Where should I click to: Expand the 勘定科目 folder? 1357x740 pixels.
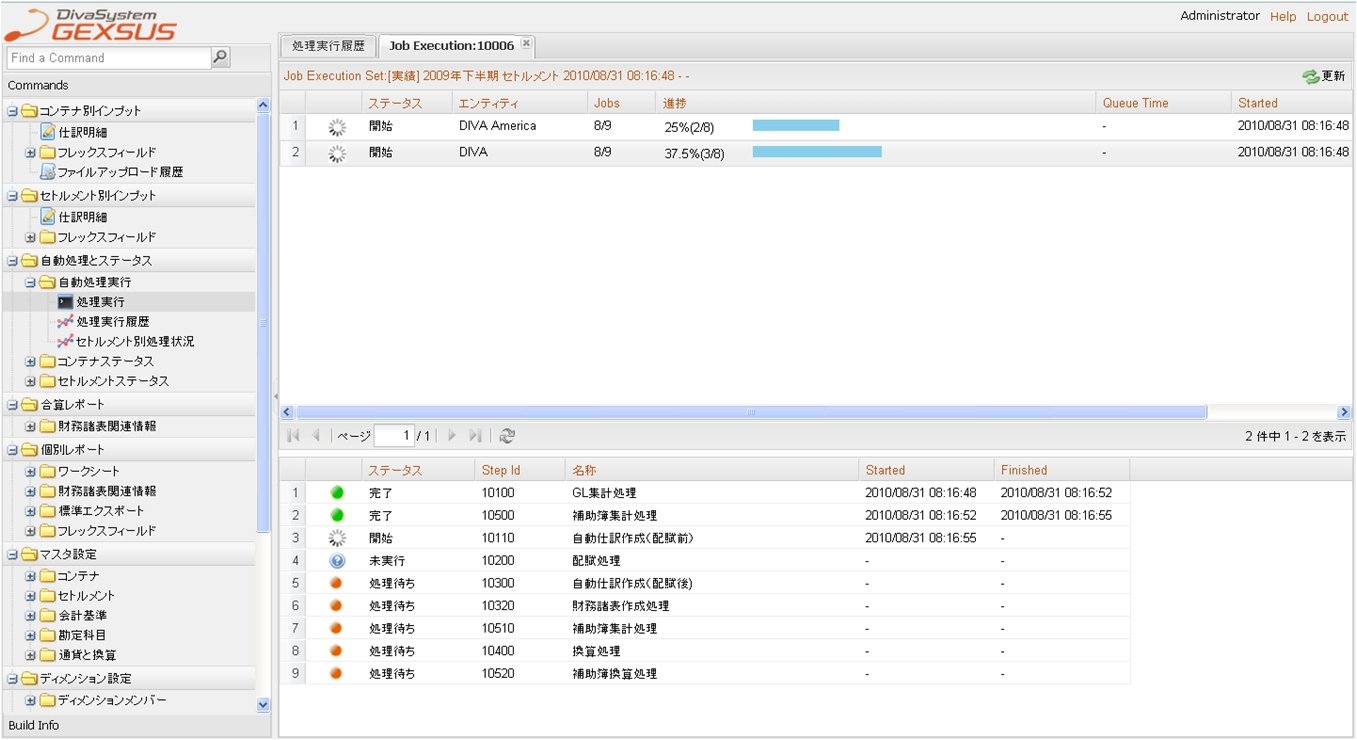[30, 635]
